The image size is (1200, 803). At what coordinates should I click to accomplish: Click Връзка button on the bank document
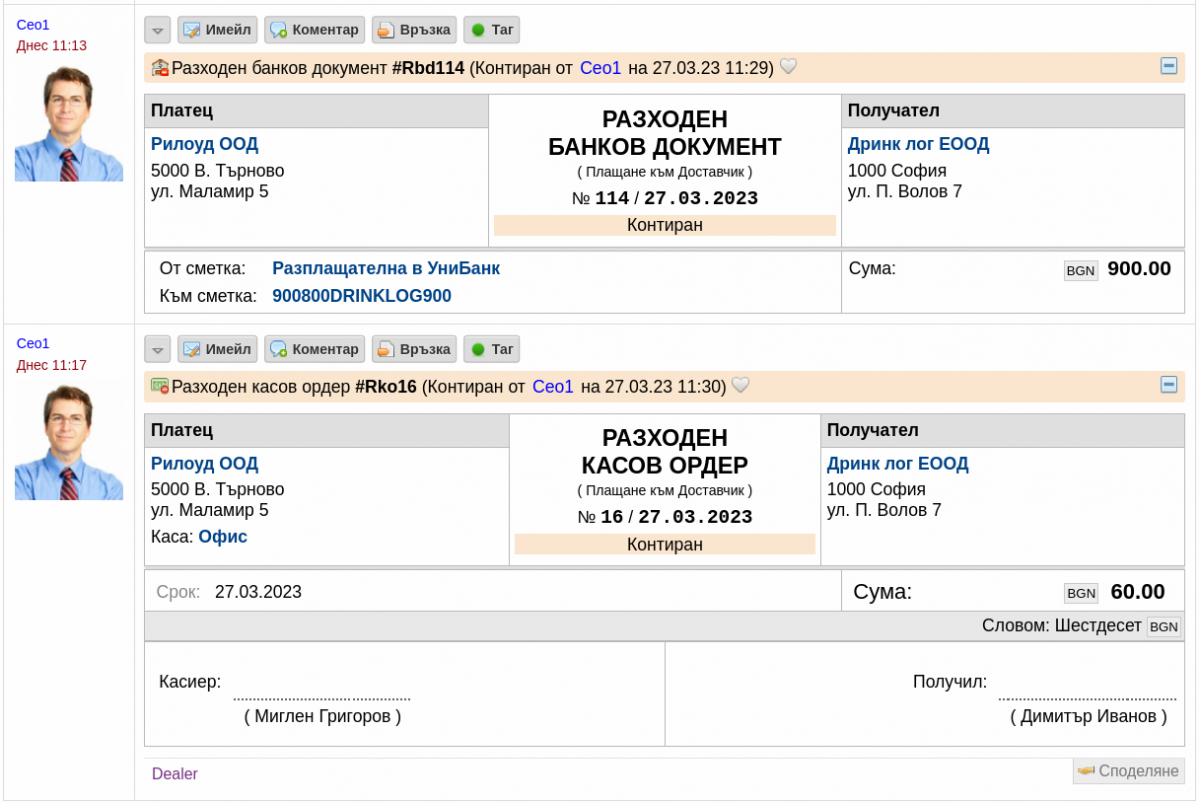[x=414, y=30]
